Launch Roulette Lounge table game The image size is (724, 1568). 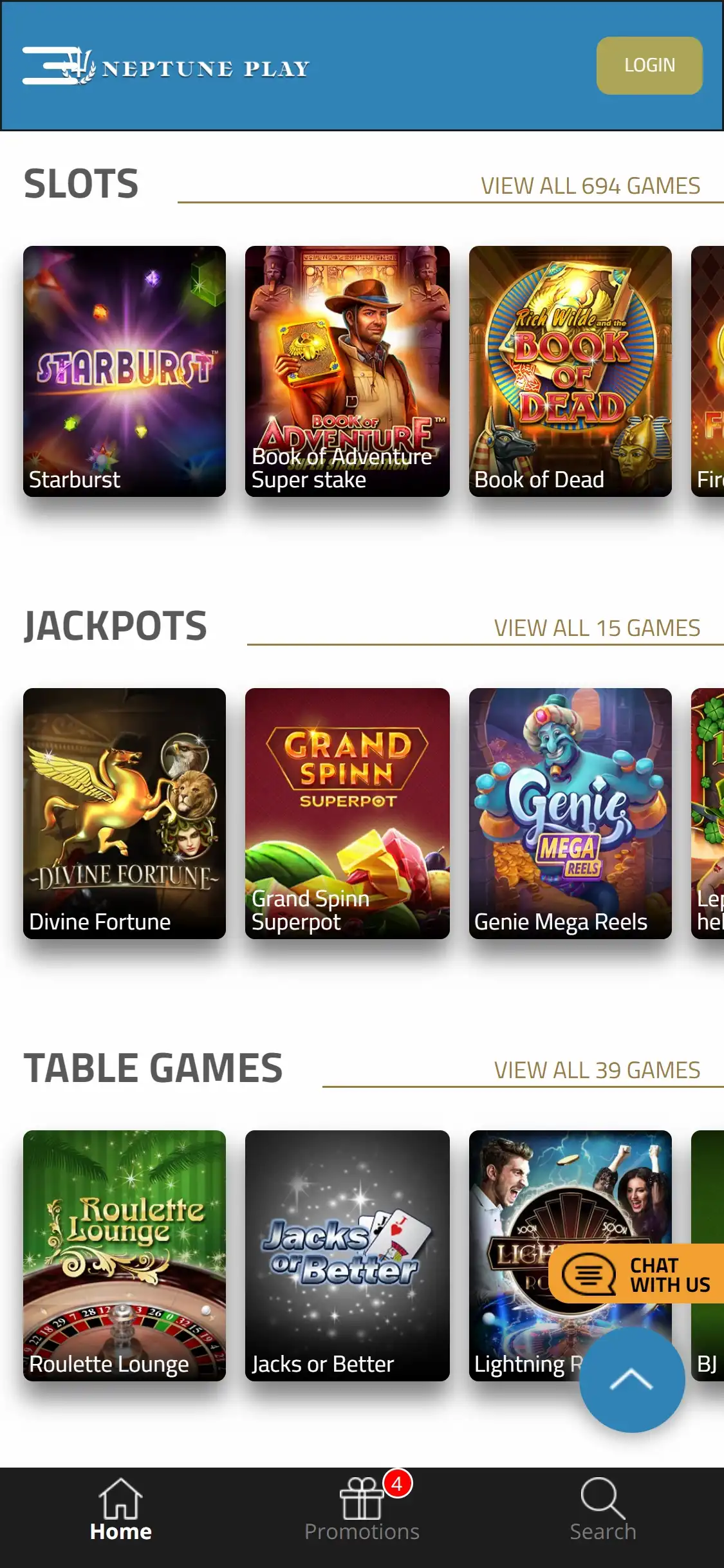(x=124, y=1256)
